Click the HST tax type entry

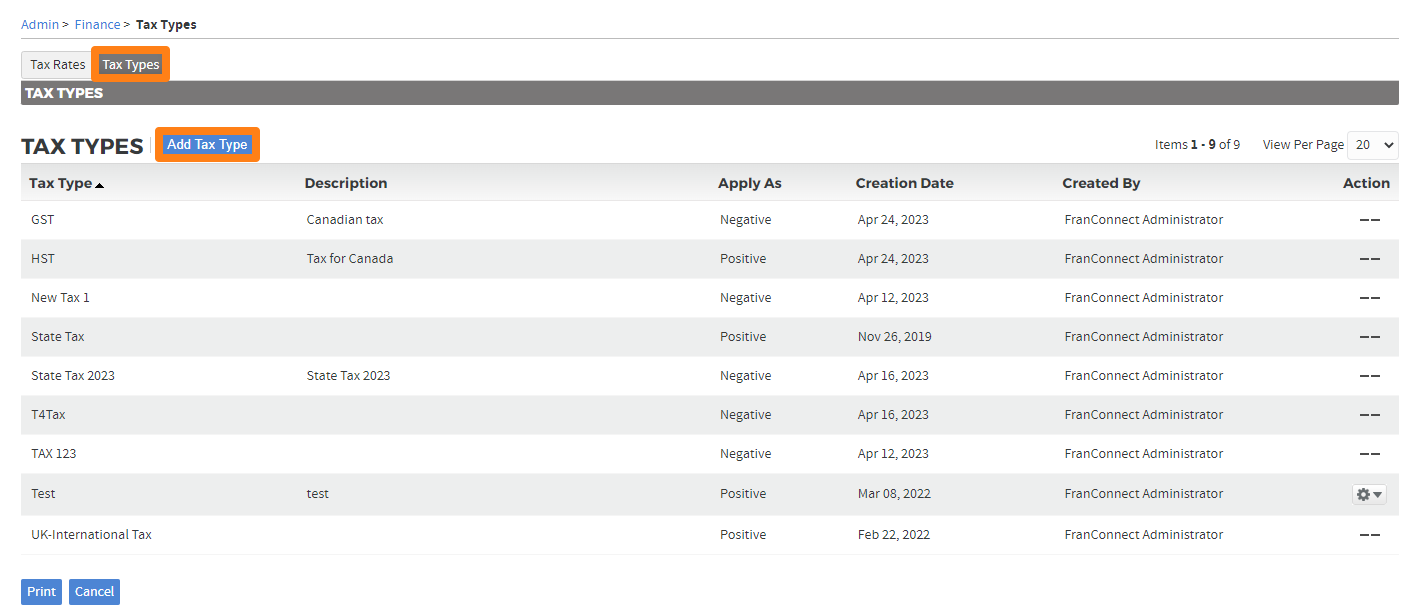point(43,259)
